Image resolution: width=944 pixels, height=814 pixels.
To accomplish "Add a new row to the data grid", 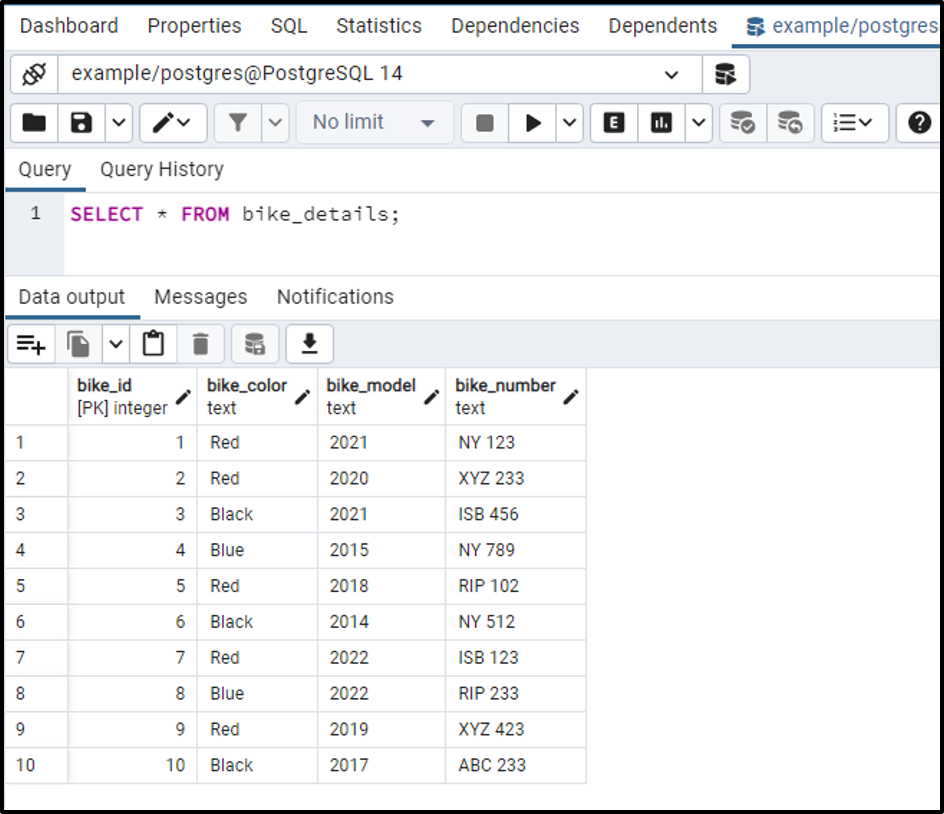I will 31,343.
